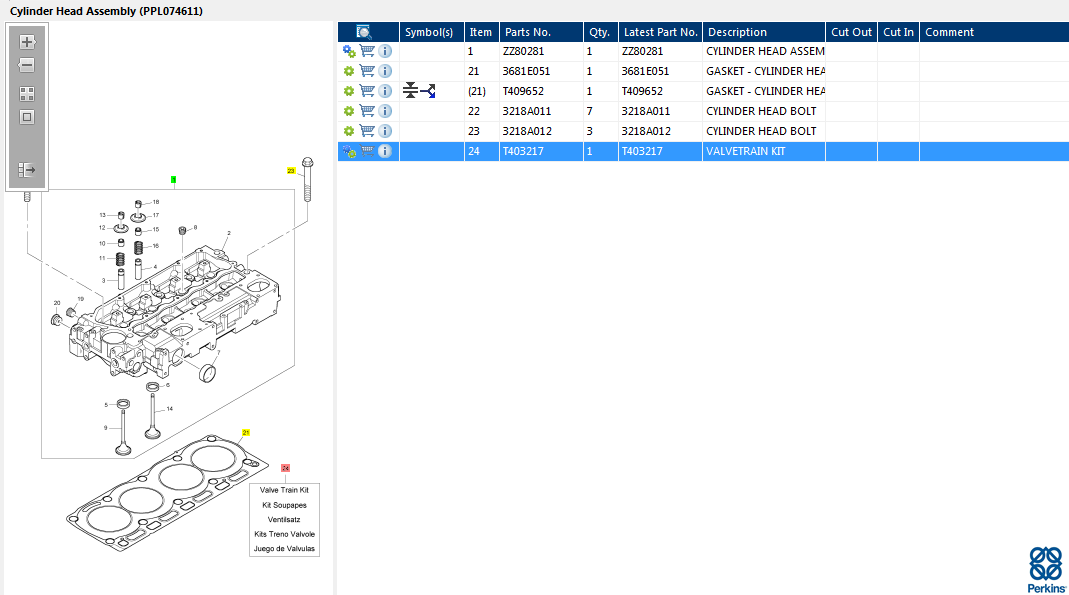
Task: Click the Cut In column header
Action: pos(899,32)
